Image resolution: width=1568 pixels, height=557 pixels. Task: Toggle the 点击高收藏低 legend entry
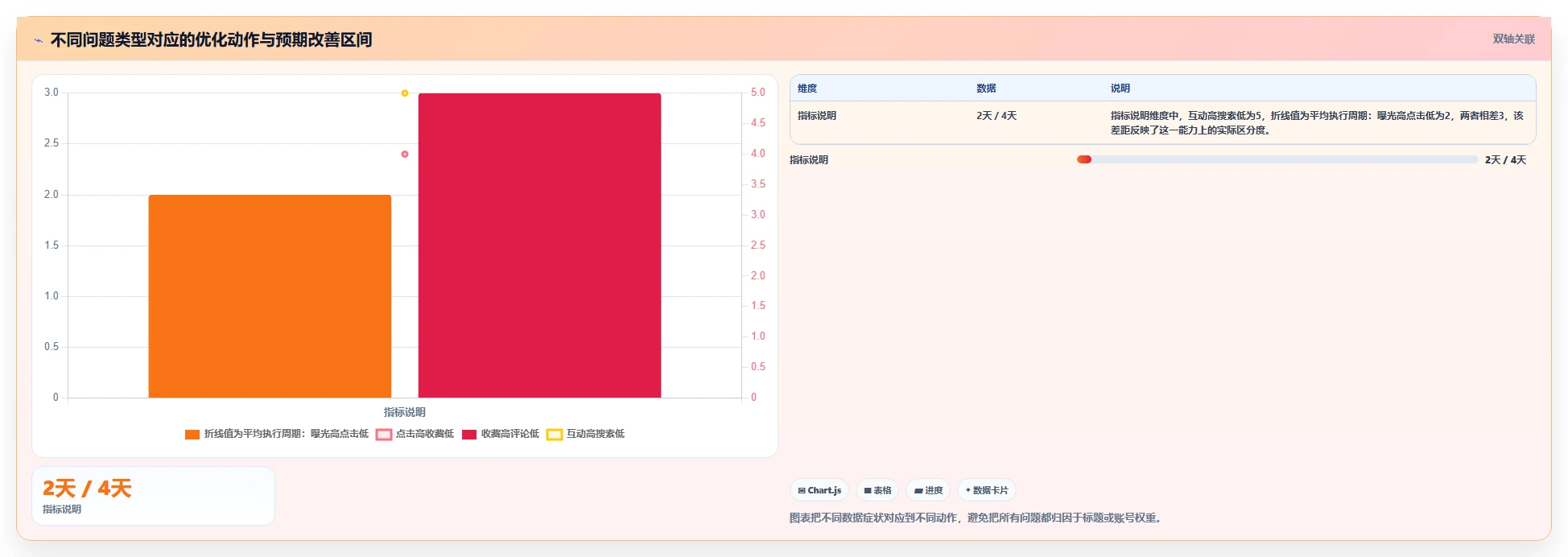(x=415, y=434)
